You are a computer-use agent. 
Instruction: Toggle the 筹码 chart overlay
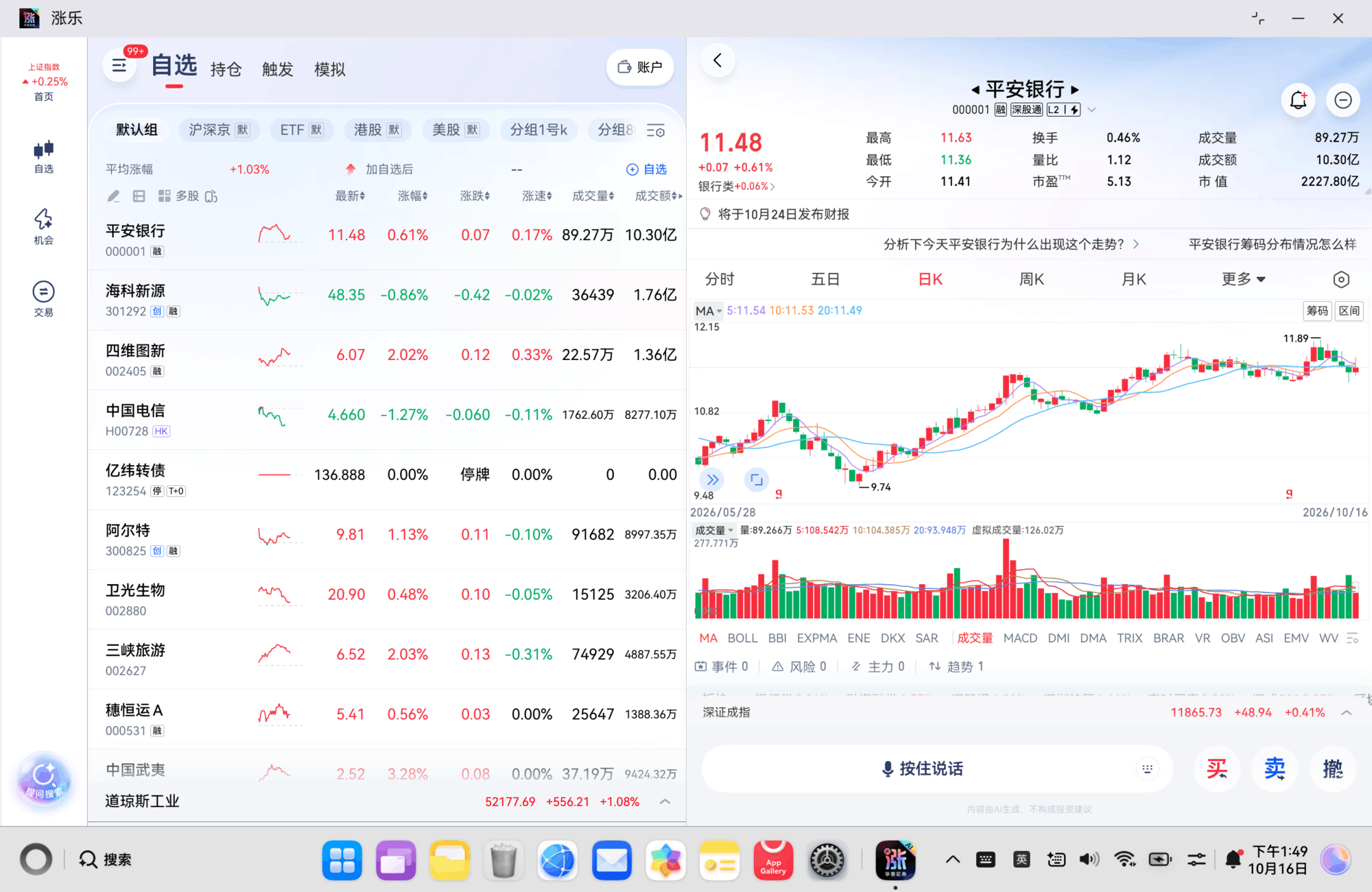point(1317,311)
